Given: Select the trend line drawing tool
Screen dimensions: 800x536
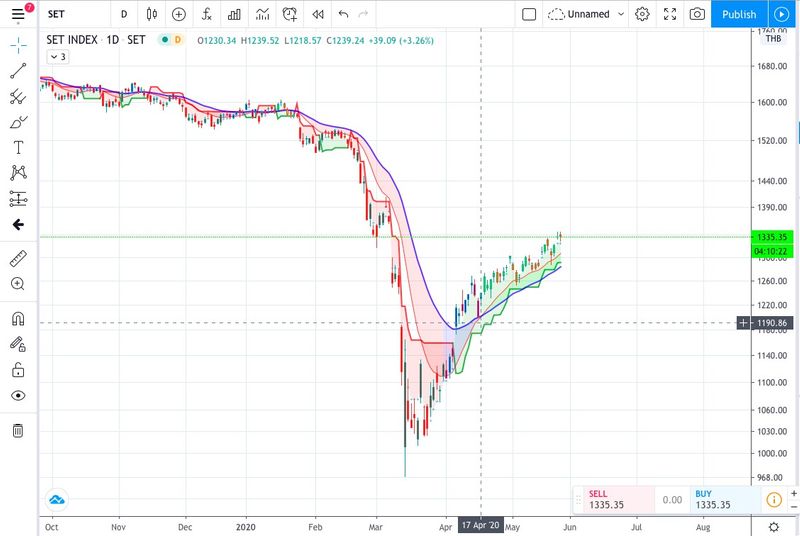Looking at the screenshot, I should 18,71.
